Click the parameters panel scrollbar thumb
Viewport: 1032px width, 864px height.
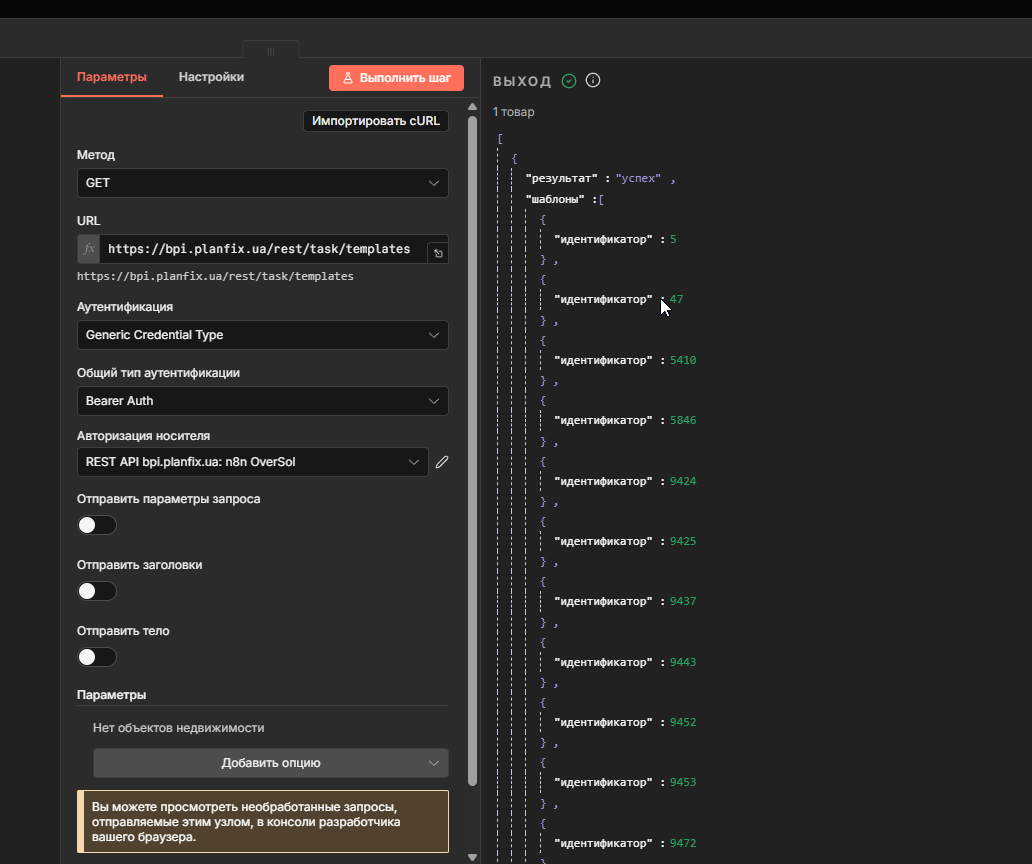point(472,451)
